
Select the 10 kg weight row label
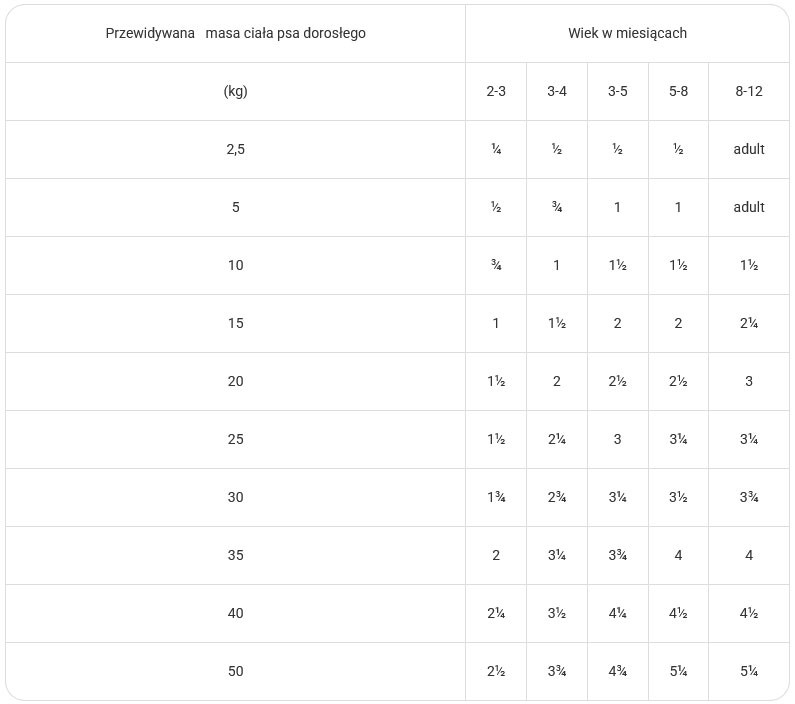click(235, 265)
